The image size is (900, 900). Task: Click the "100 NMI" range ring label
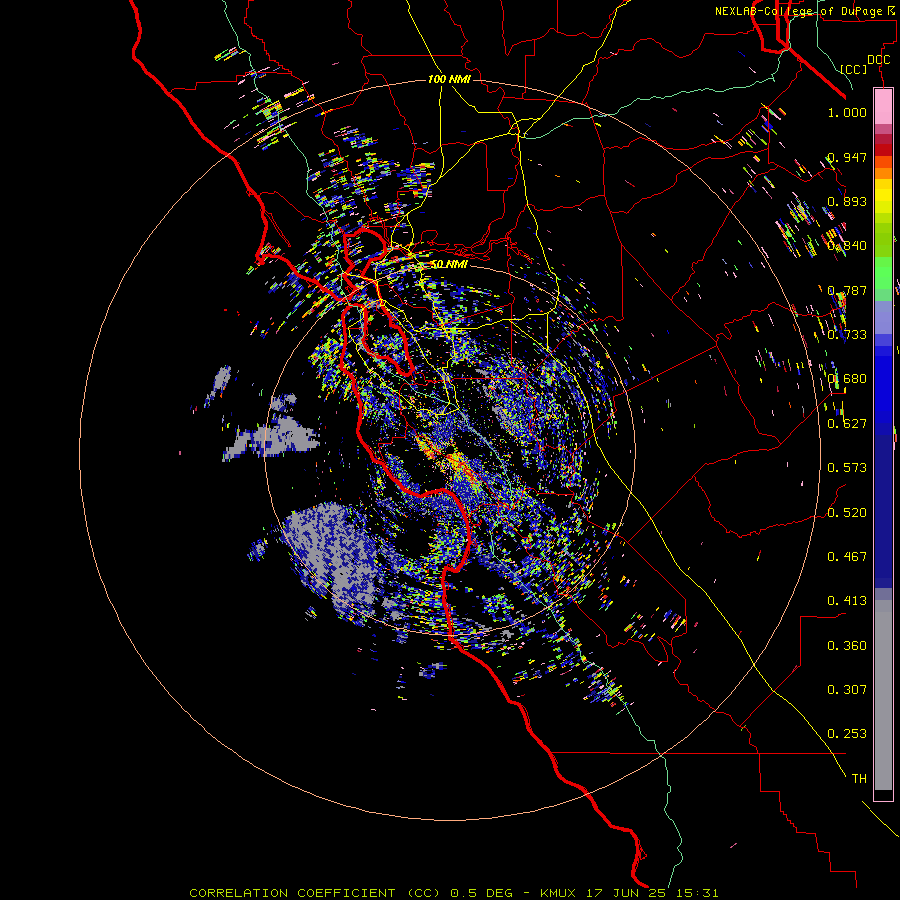[x=449, y=79]
